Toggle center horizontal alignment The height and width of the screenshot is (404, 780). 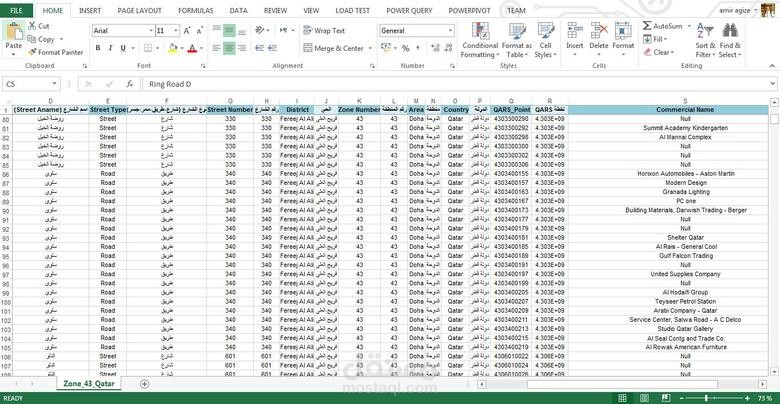pos(229,48)
